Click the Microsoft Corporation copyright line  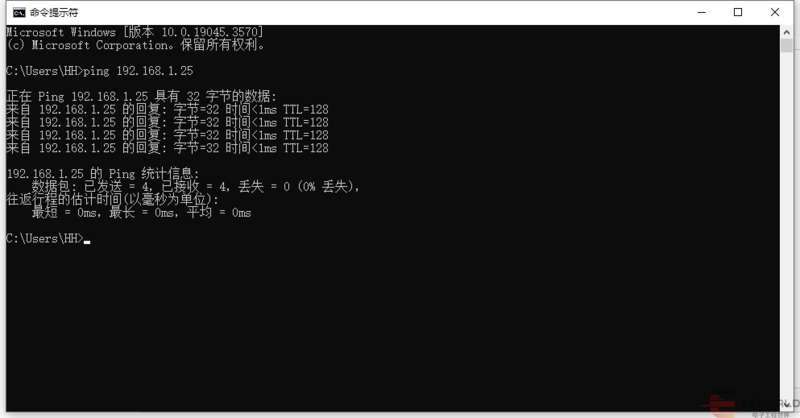[x=136, y=45]
